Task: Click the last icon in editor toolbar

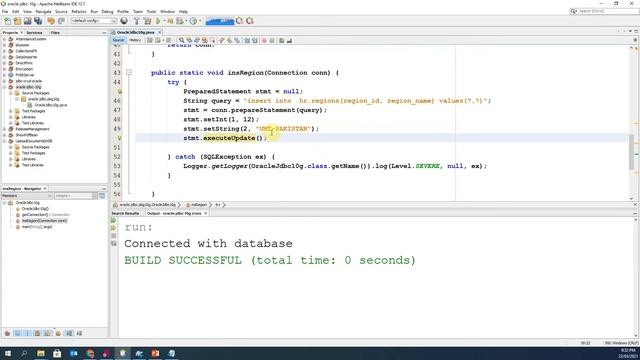Action: pos(289,40)
